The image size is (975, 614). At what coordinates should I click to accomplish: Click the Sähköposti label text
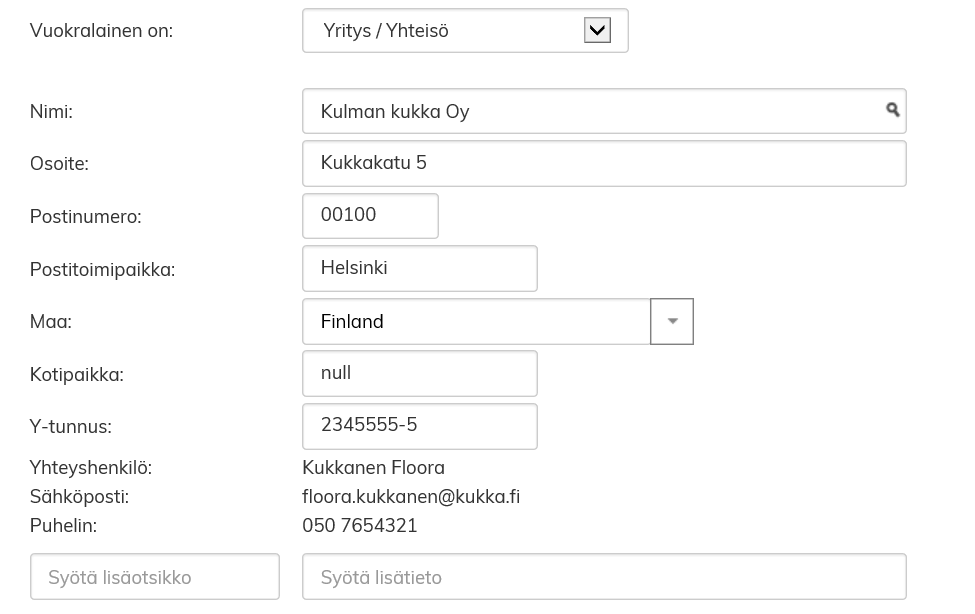(79, 497)
